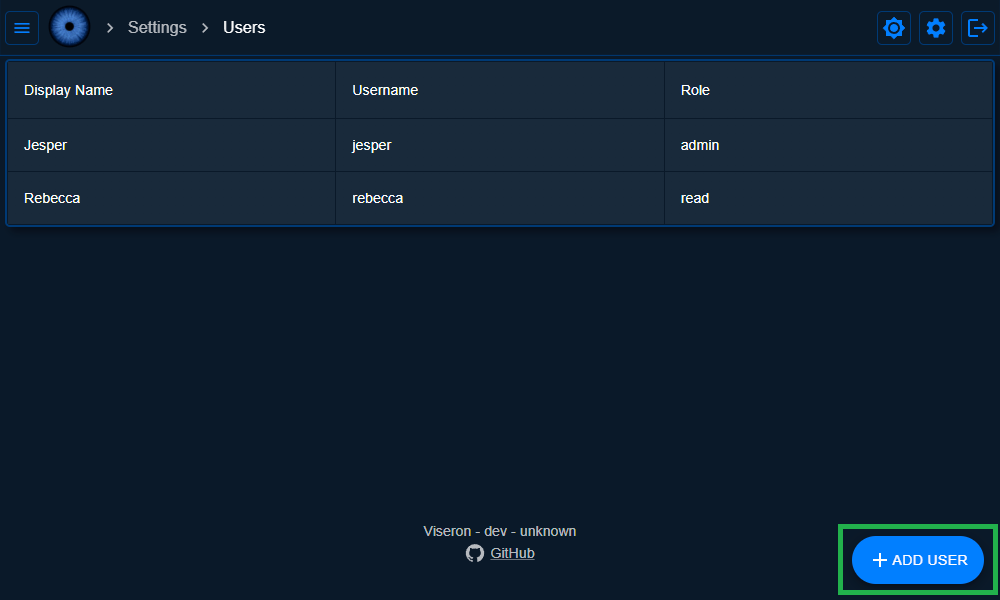Open the GitHub text link
The height and width of the screenshot is (600, 1000).
[x=512, y=553]
